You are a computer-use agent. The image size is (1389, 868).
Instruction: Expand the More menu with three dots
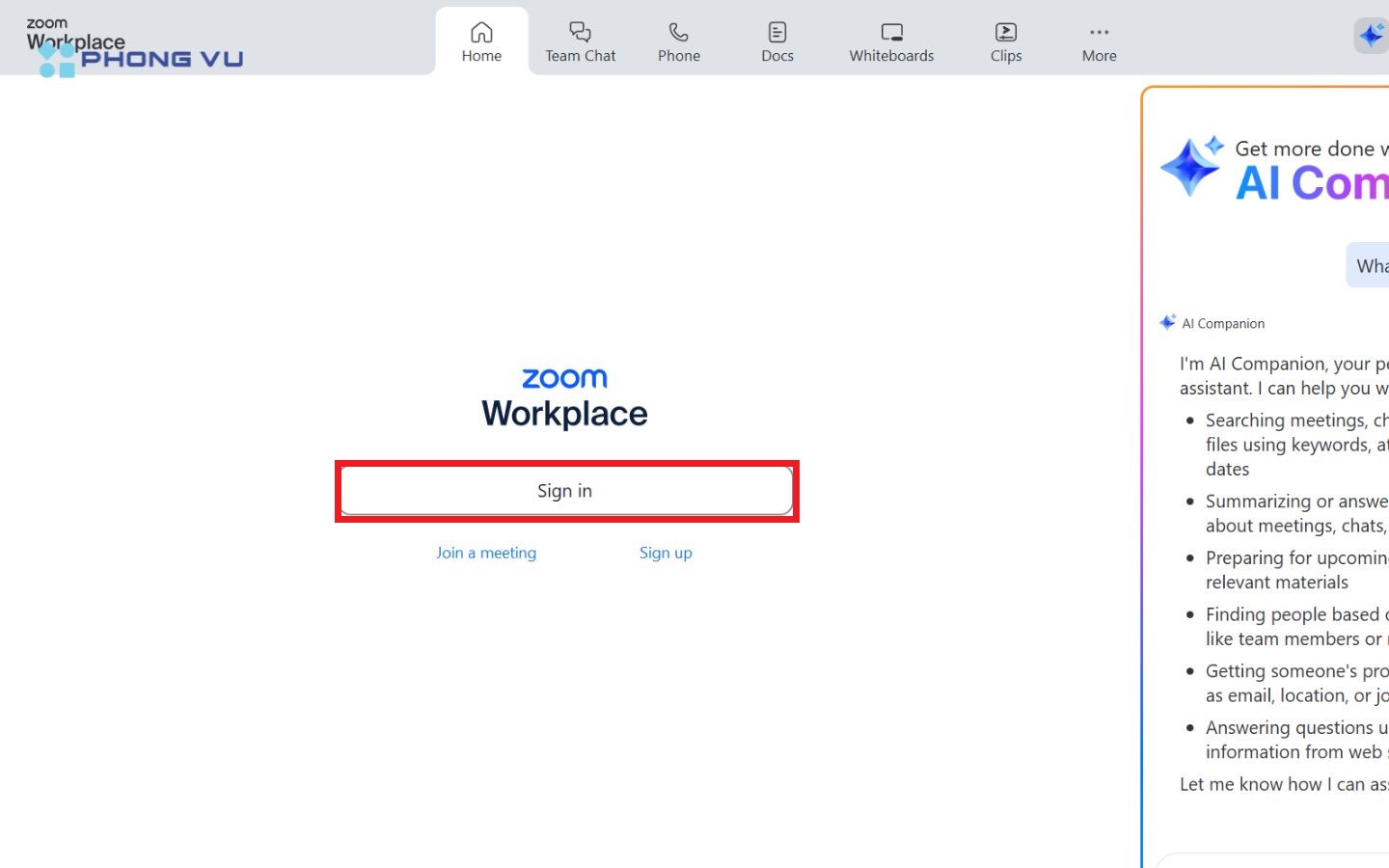[x=1099, y=32]
